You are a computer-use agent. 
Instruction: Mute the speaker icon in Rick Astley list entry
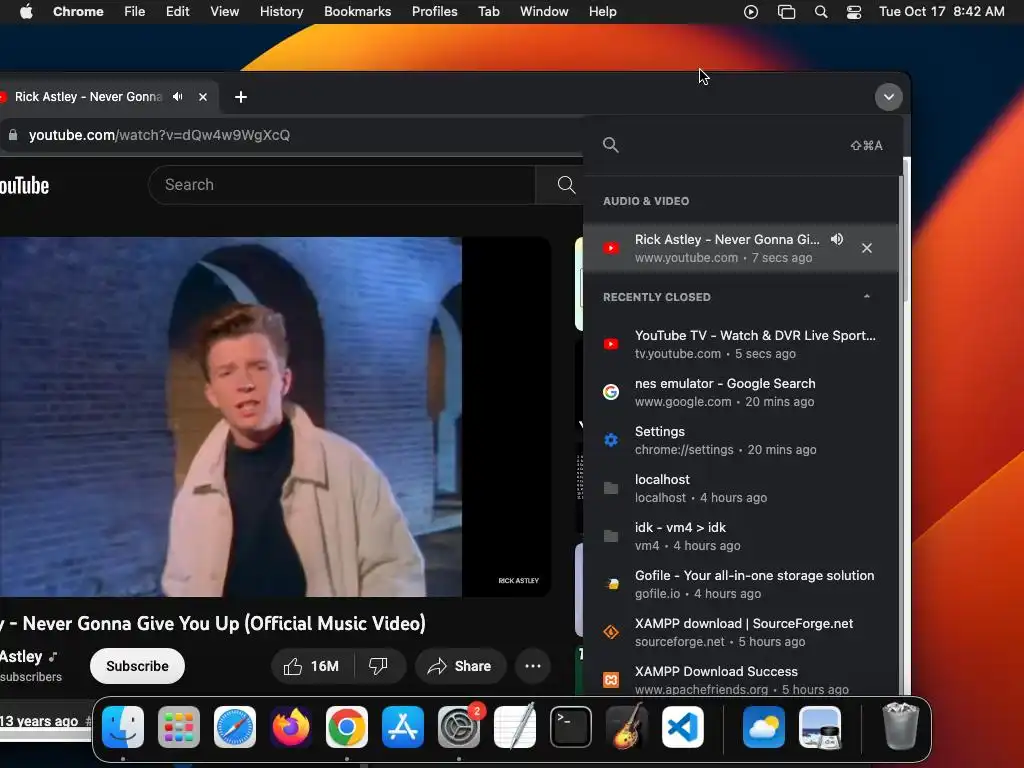pyautogui.click(x=837, y=239)
